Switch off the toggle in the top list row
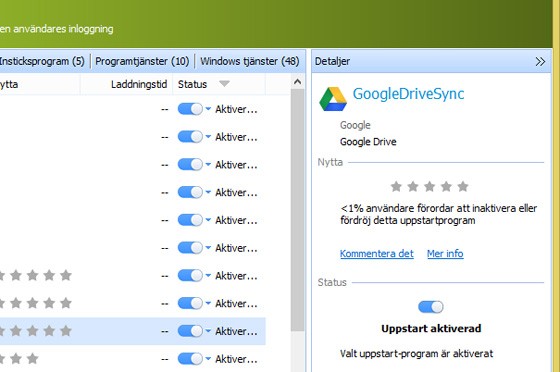Image resolution: width=560 pixels, height=372 pixels. coord(190,109)
